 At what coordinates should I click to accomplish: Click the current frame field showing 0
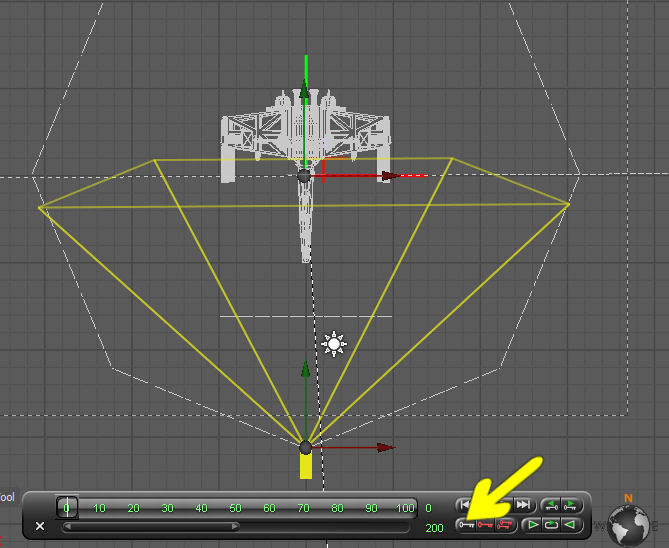point(428,508)
